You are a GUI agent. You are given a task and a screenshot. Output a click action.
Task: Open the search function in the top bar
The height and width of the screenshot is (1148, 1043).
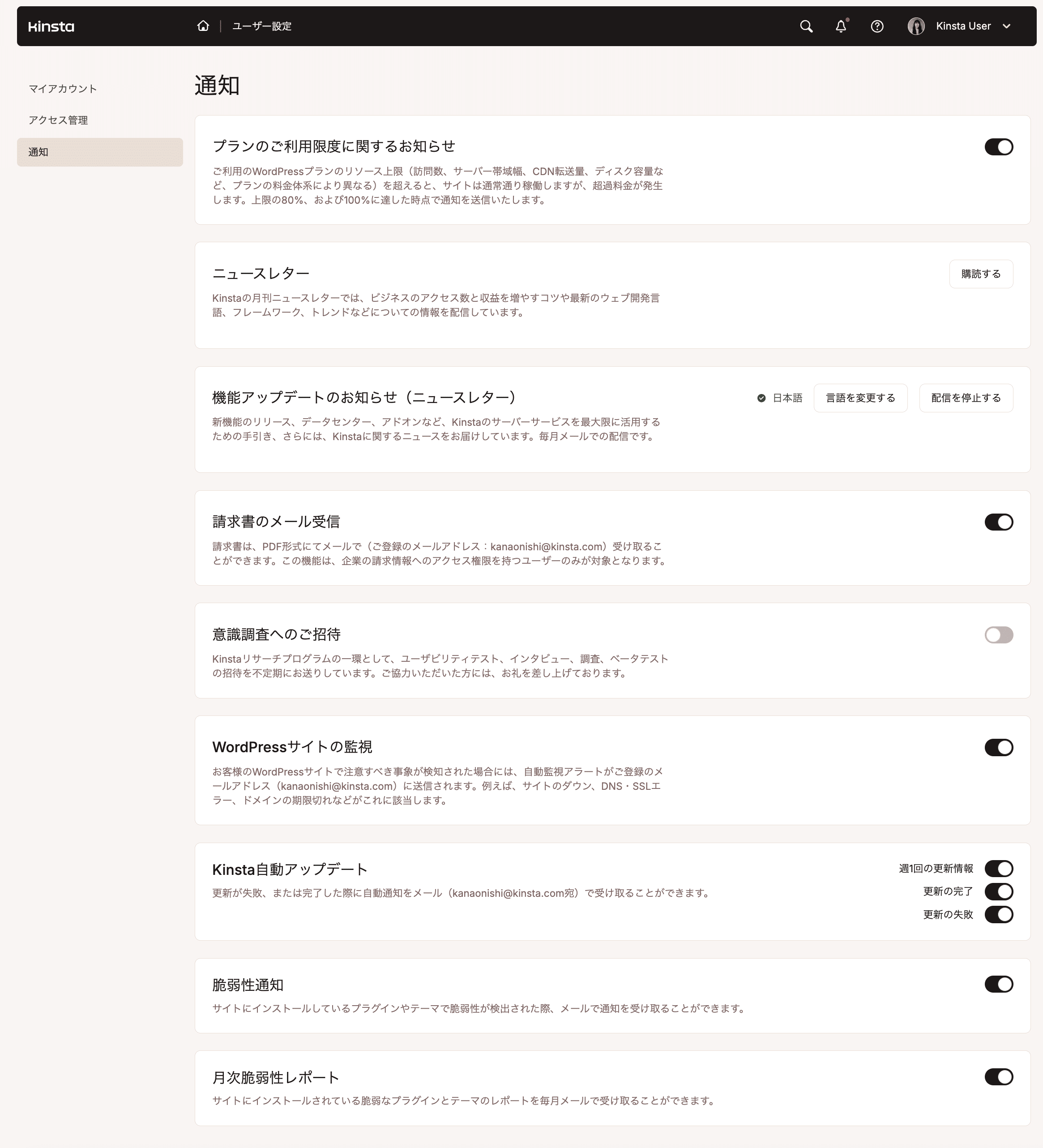click(806, 26)
